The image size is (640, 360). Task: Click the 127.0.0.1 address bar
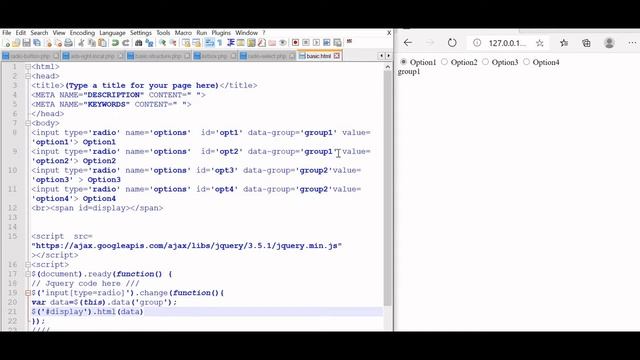[507, 43]
